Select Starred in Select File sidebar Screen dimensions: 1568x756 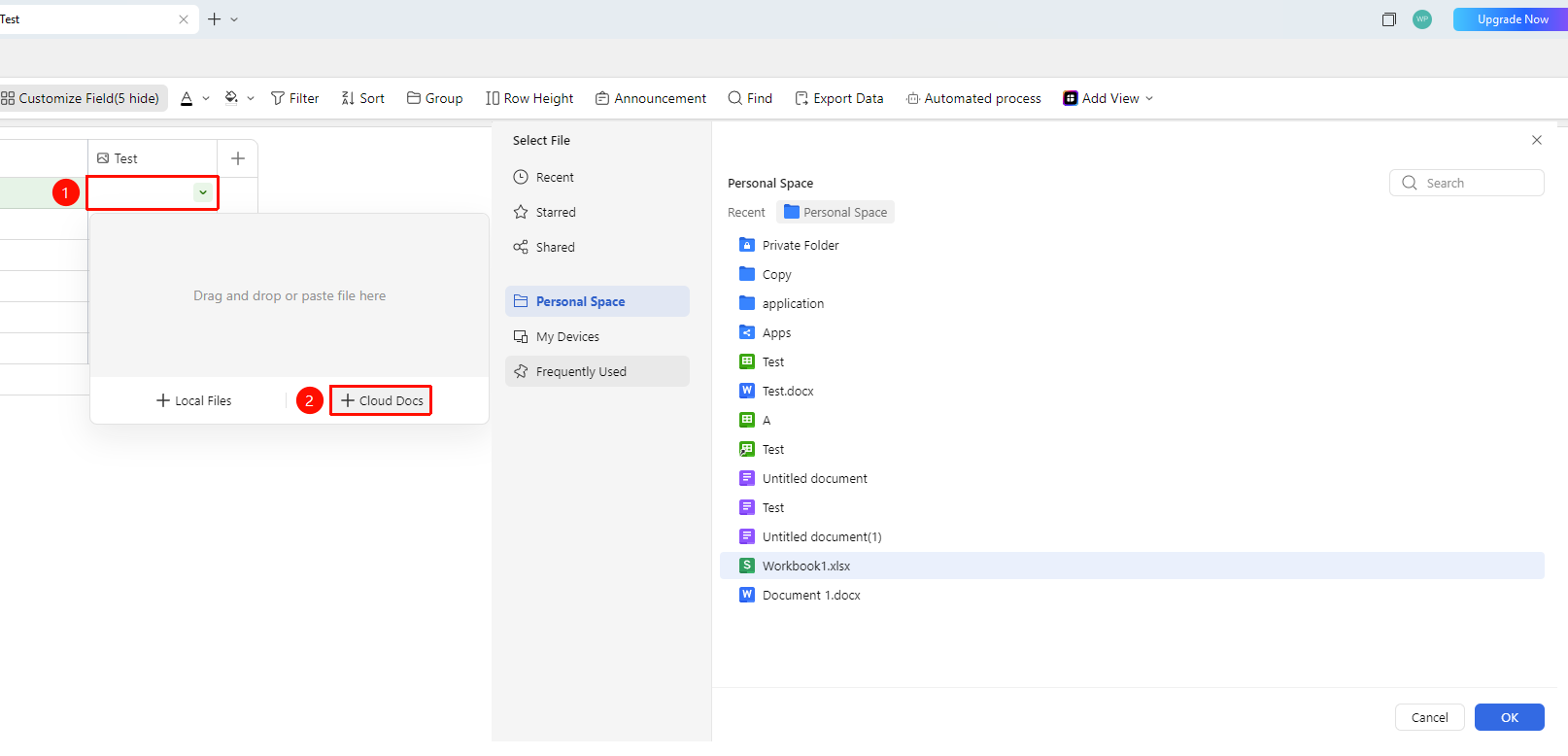(597, 212)
